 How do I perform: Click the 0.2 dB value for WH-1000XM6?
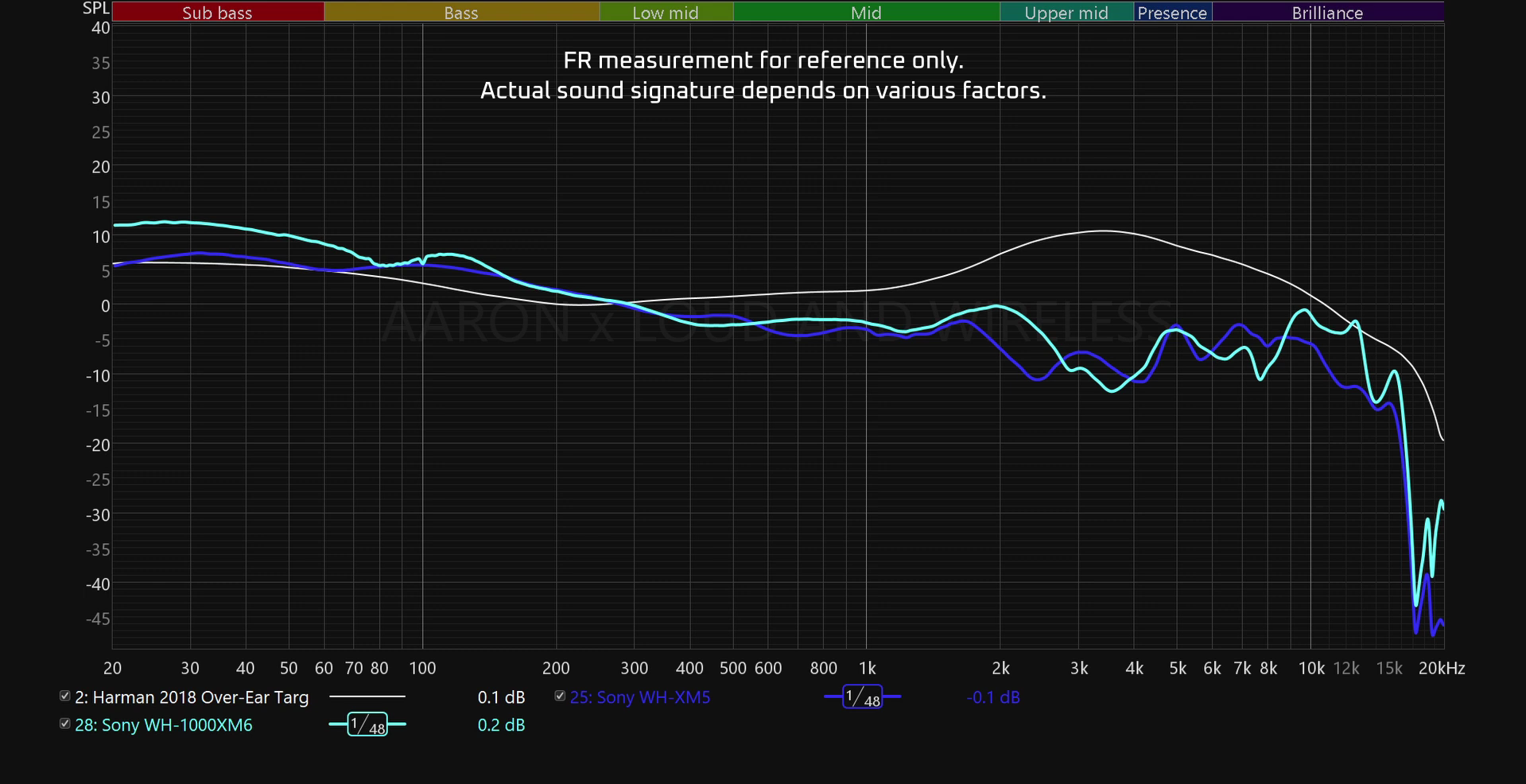pos(501,725)
